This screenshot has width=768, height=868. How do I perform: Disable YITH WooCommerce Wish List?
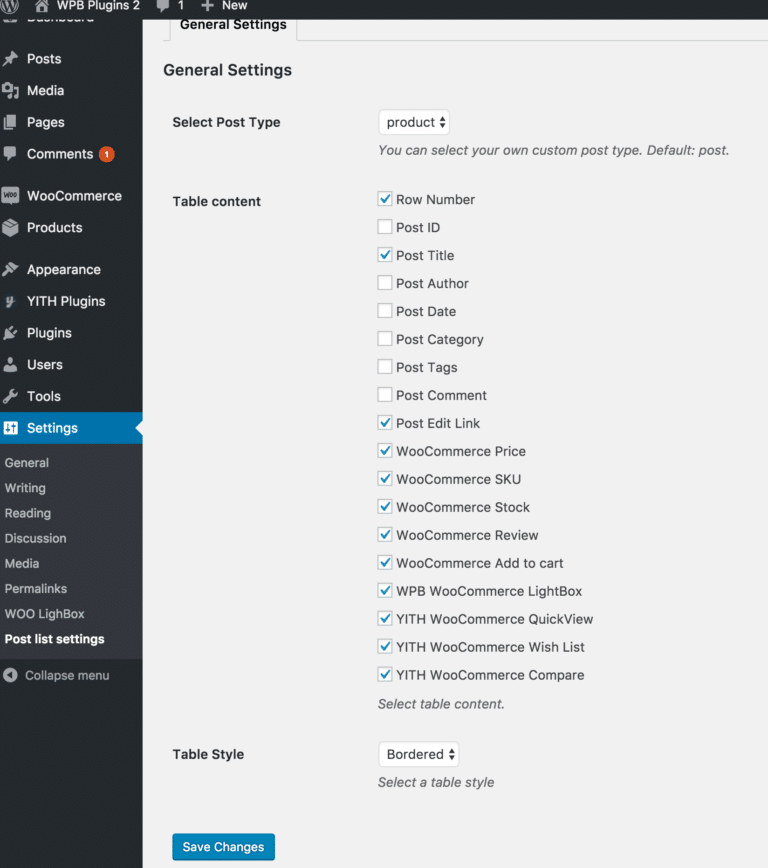(385, 646)
